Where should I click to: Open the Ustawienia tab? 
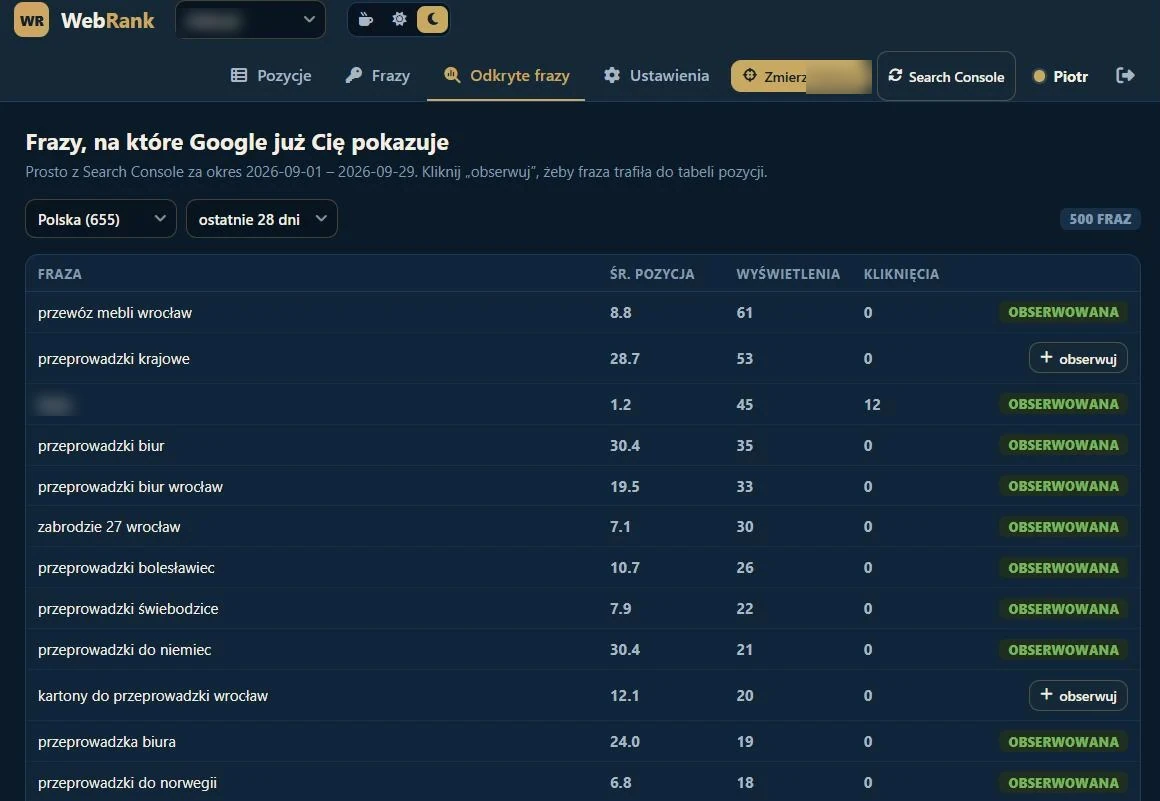tap(656, 75)
